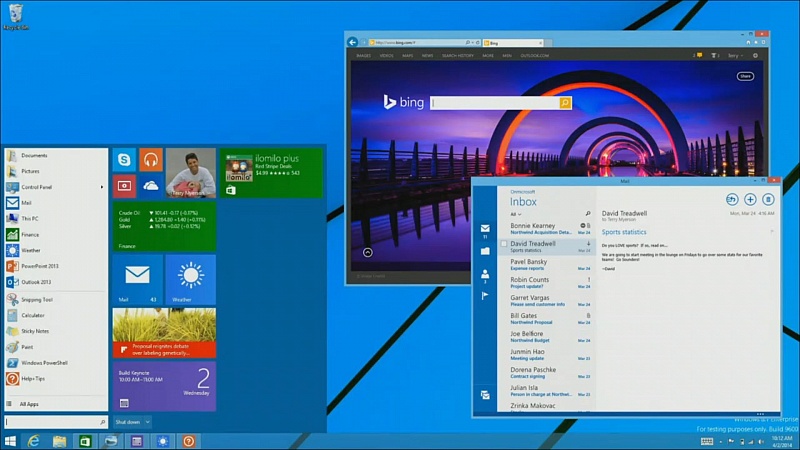800x450 pixels.
Task: Open the OneDrive cloud tile
Action: 151,186
